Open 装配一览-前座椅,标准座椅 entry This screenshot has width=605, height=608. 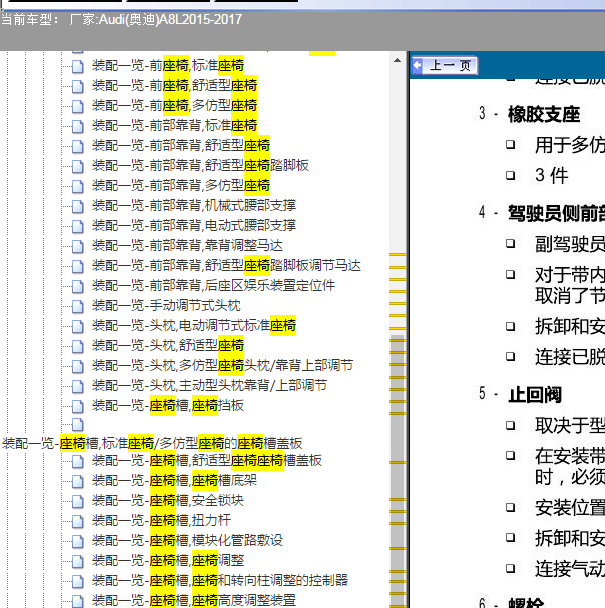point(168,66)
